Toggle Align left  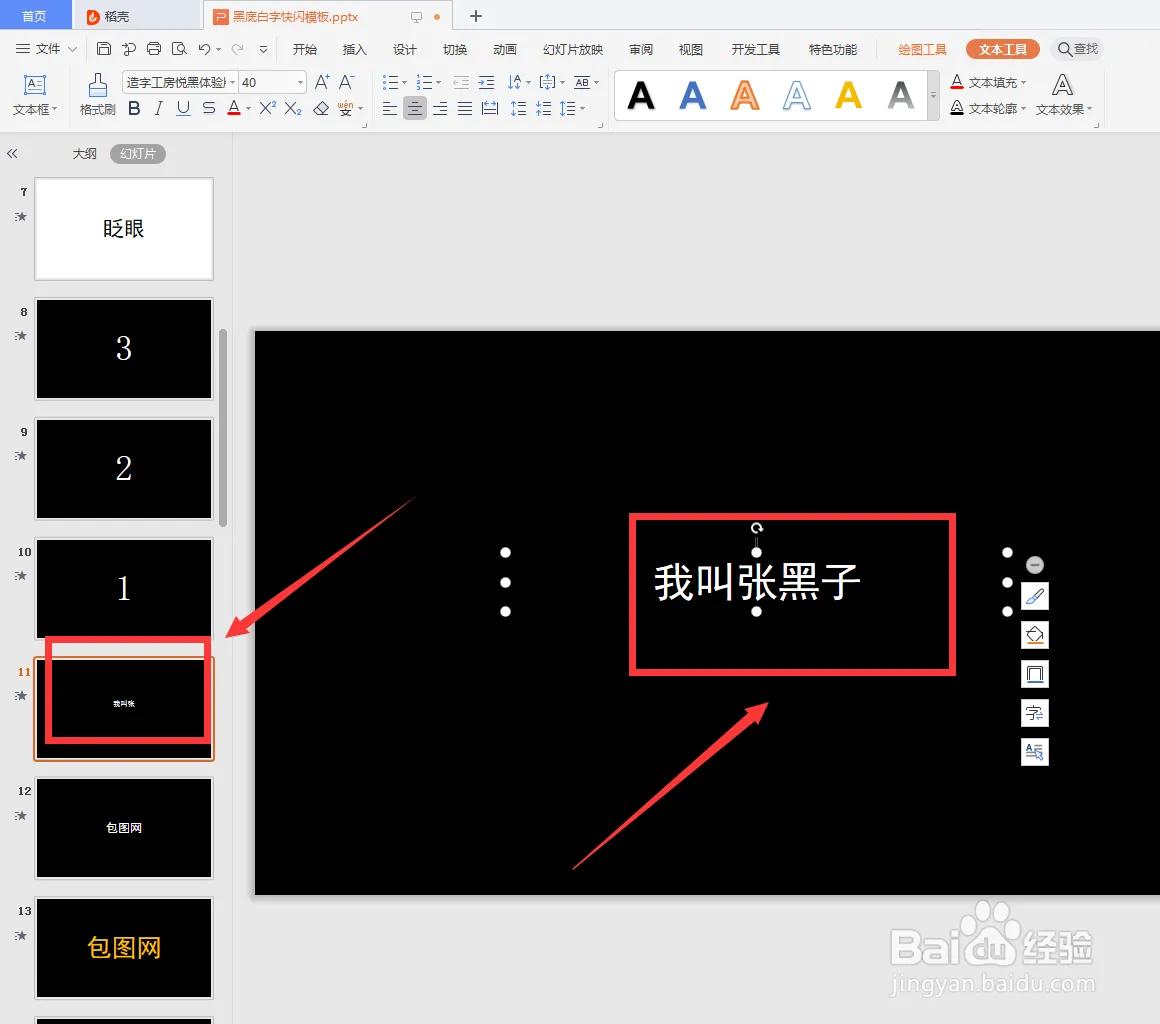tap(389, 109)
